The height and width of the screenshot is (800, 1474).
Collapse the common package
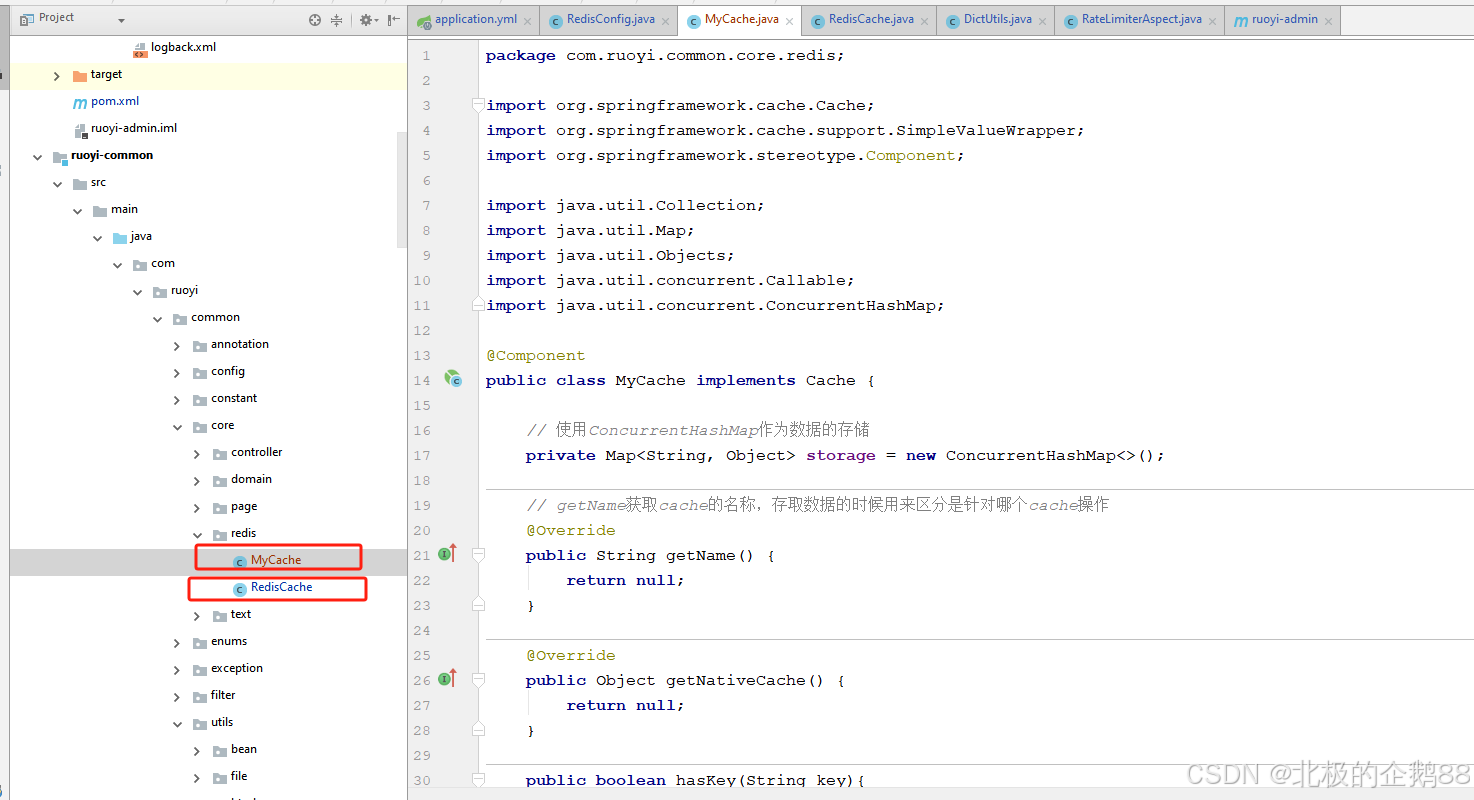(157, 318)
